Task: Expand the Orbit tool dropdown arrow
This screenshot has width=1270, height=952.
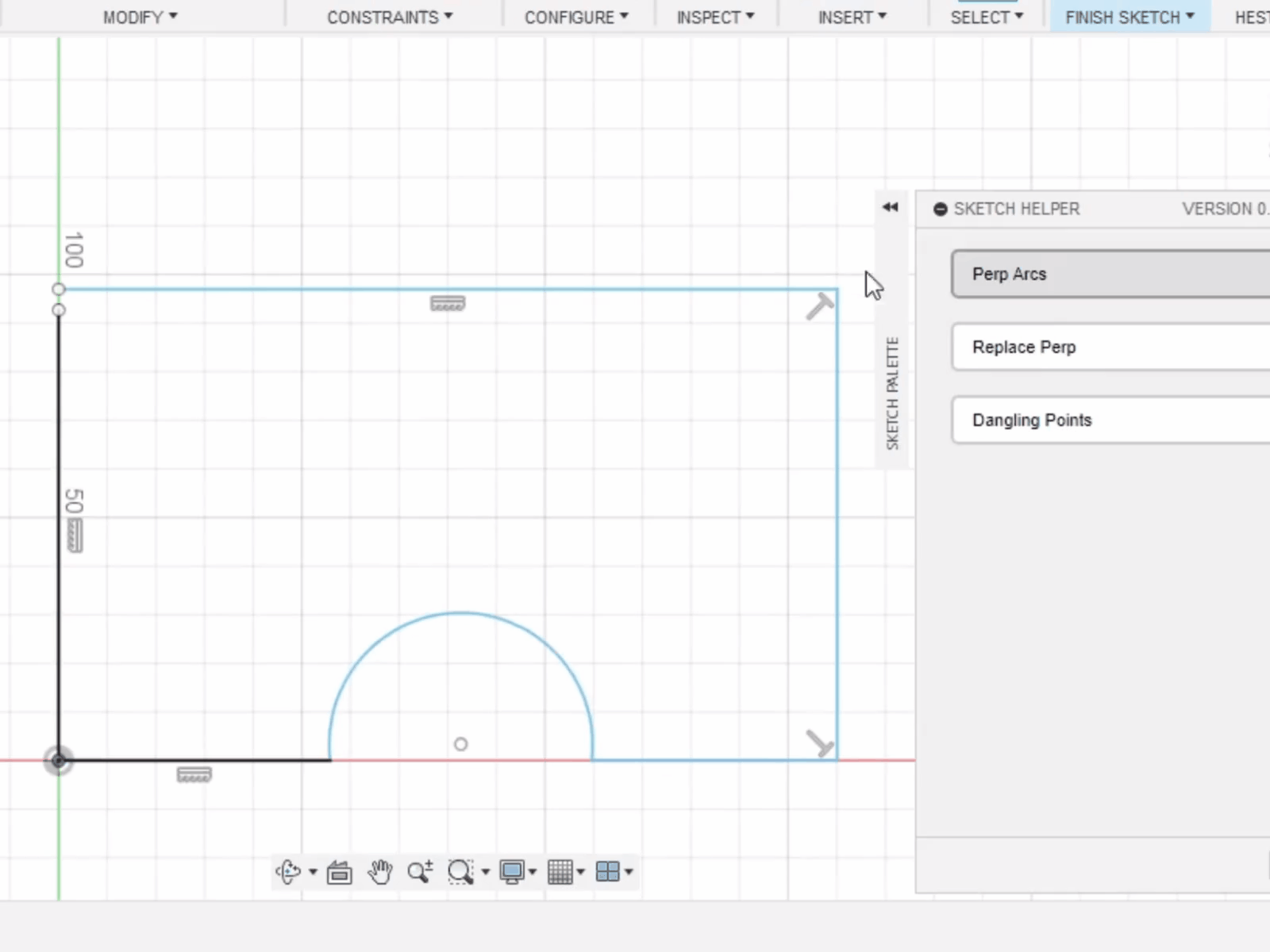Action: point(313,872)
